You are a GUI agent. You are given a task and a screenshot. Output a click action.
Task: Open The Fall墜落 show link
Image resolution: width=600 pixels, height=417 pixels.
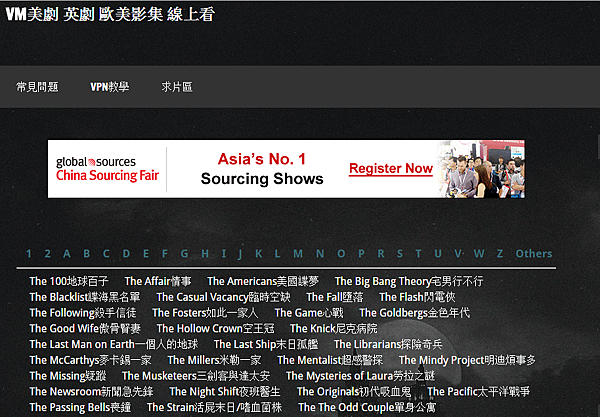tap(335, 297)
